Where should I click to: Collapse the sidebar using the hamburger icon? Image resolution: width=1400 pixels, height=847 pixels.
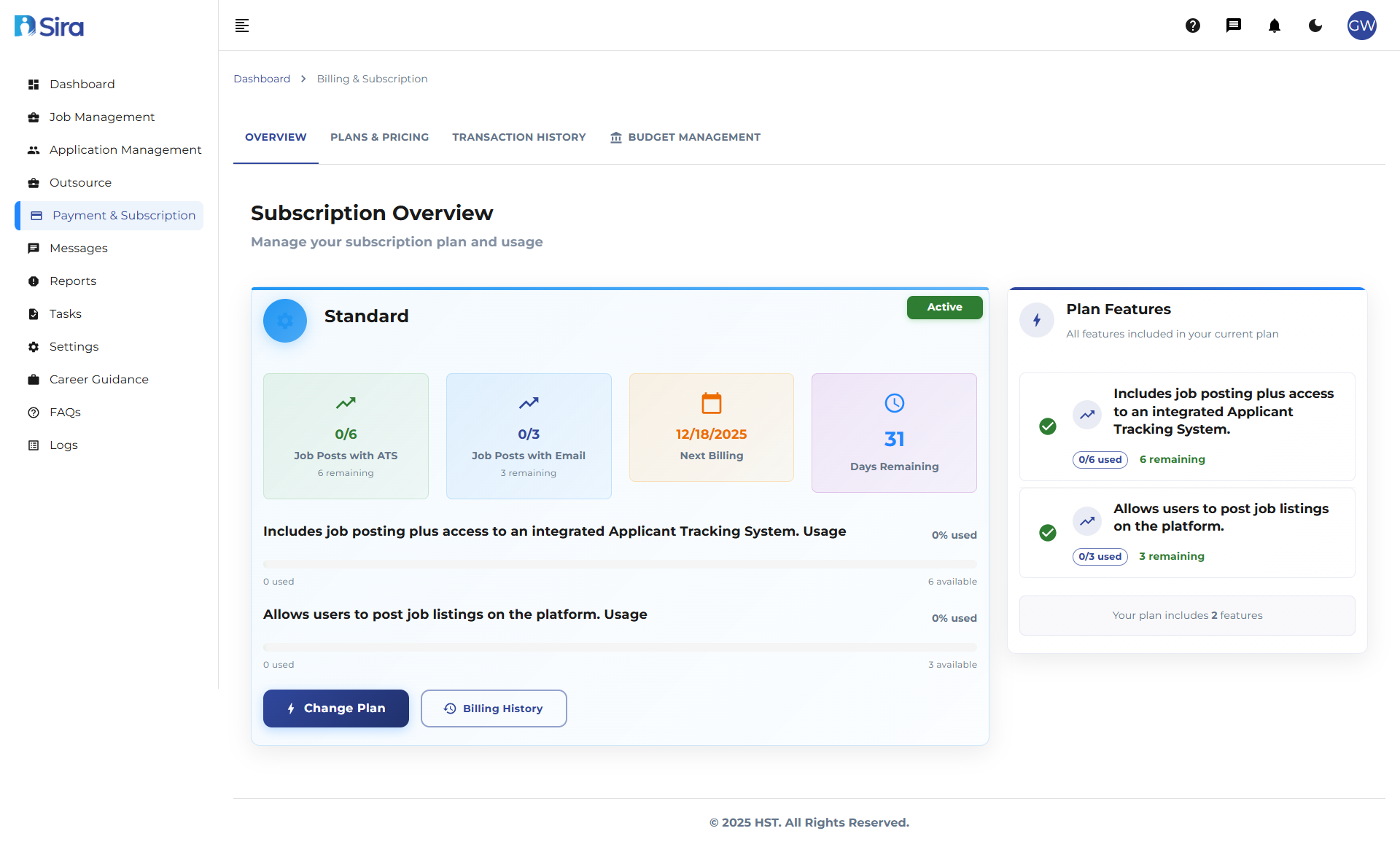point(241,26)
